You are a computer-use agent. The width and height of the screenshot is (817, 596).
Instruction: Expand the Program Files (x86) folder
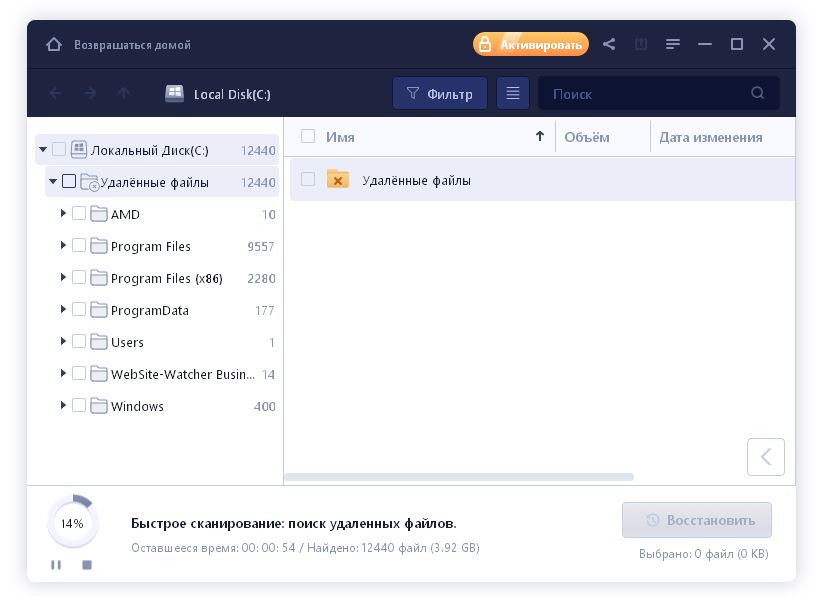coord(63,277)
